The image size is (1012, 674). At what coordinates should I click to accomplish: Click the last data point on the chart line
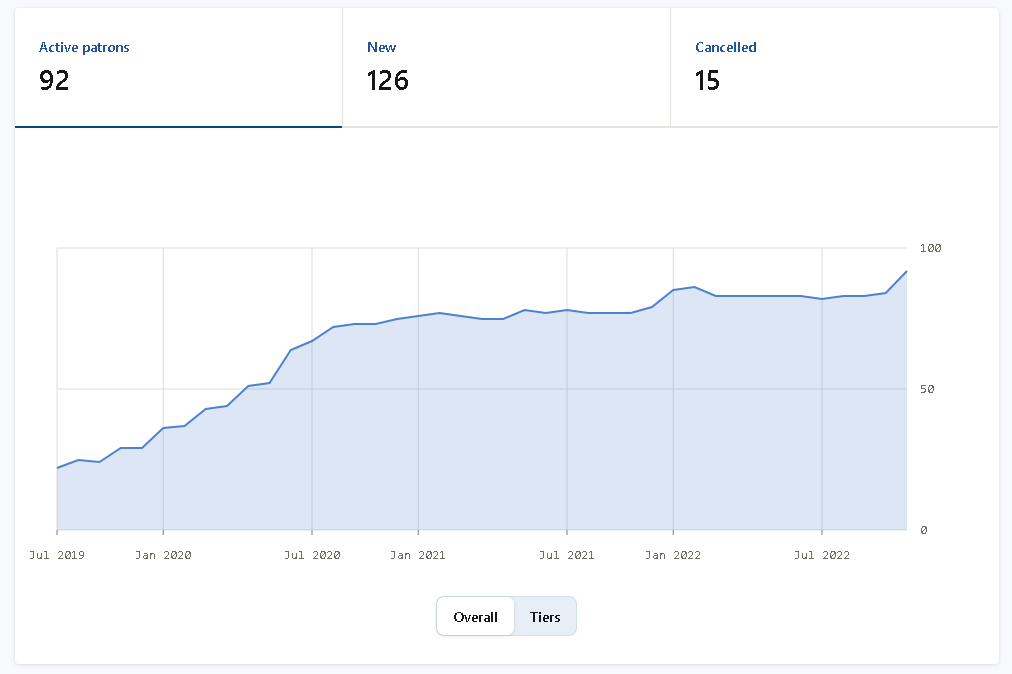(906, 271)
